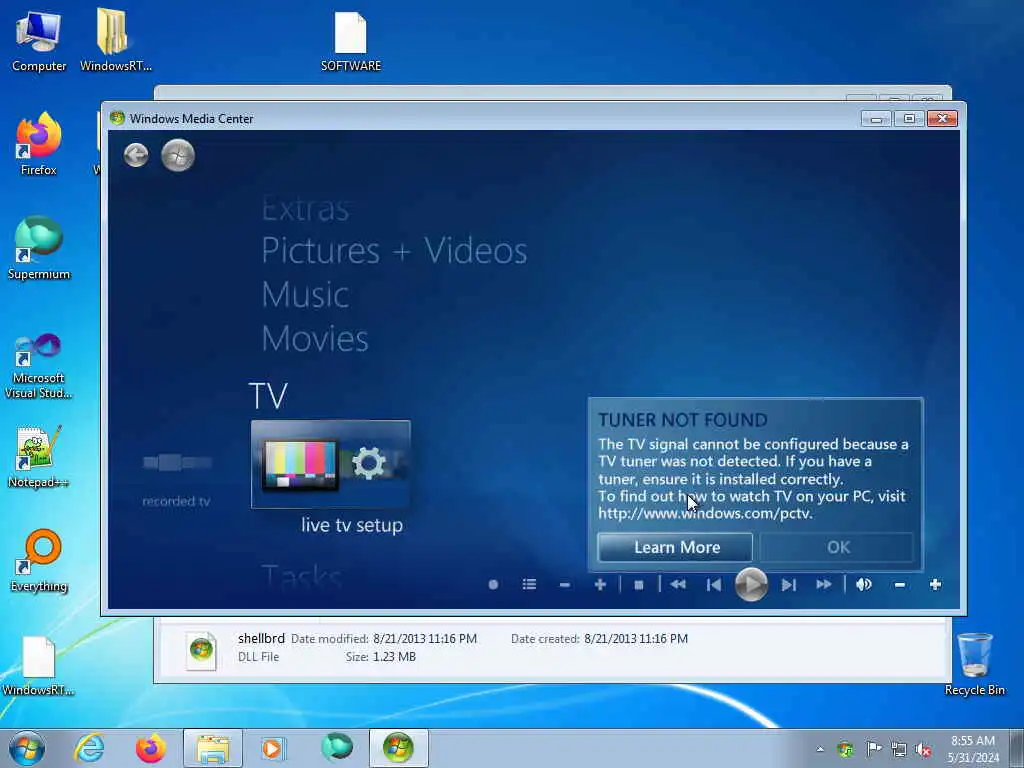Open Action Center flag tray icon

[873, 749]
